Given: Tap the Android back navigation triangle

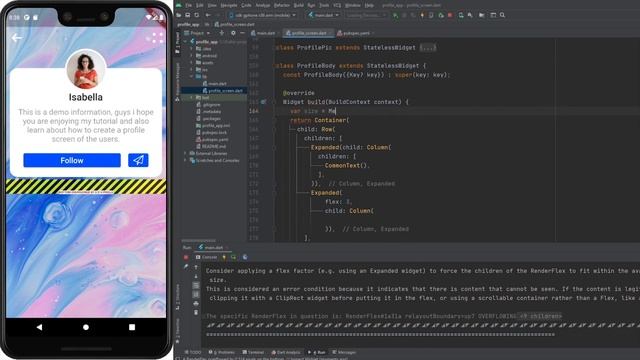Looking at the screenshot, I should (x=39, y=327).
